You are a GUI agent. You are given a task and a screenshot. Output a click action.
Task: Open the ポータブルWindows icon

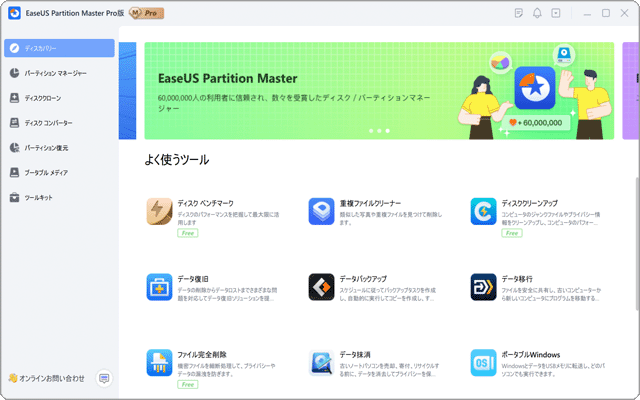point(484,363)
